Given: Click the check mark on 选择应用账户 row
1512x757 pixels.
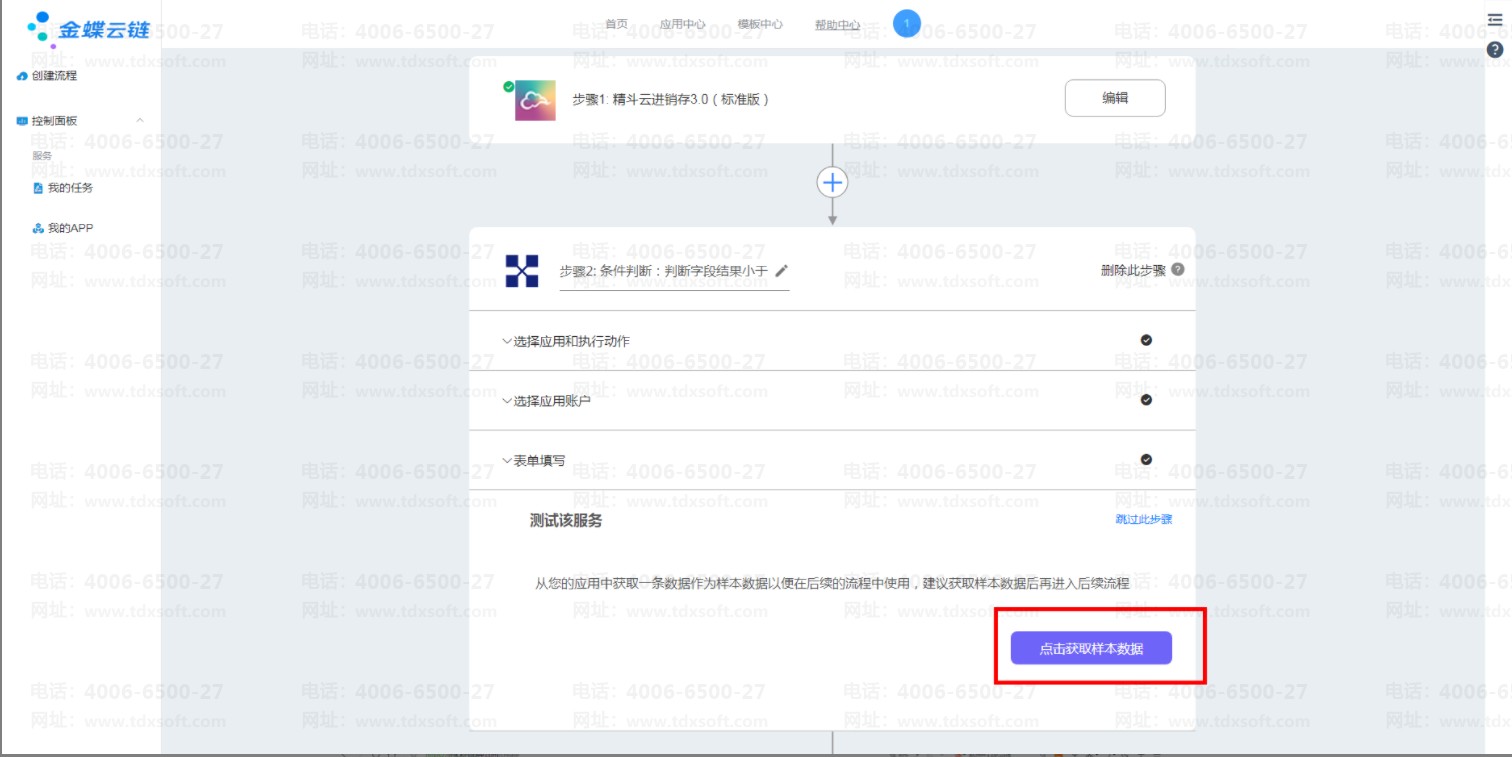Looking at the screenshot, I should pos(1146,400).
